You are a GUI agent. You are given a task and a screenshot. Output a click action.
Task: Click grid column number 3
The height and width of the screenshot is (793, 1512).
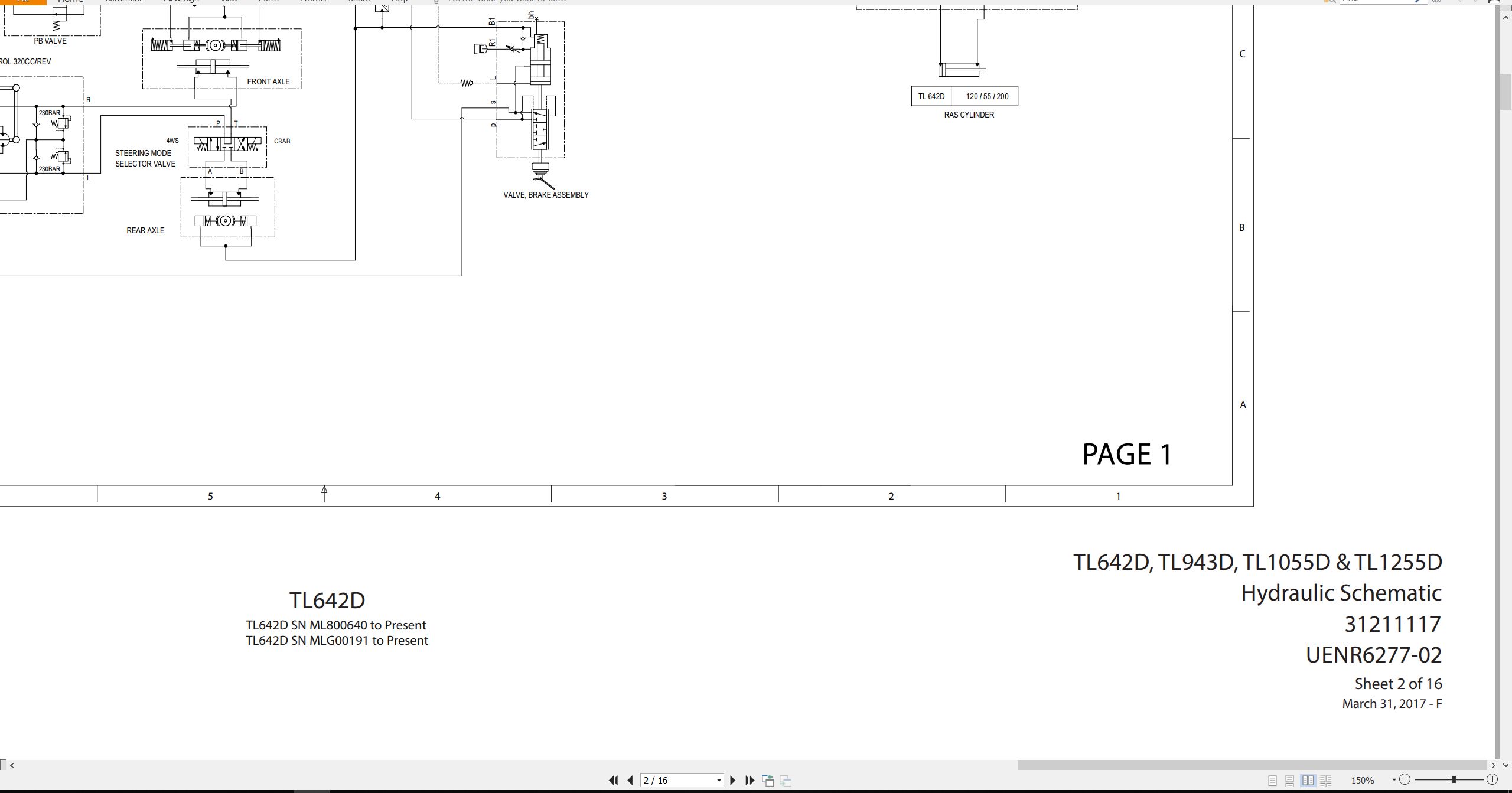(664, 496)
